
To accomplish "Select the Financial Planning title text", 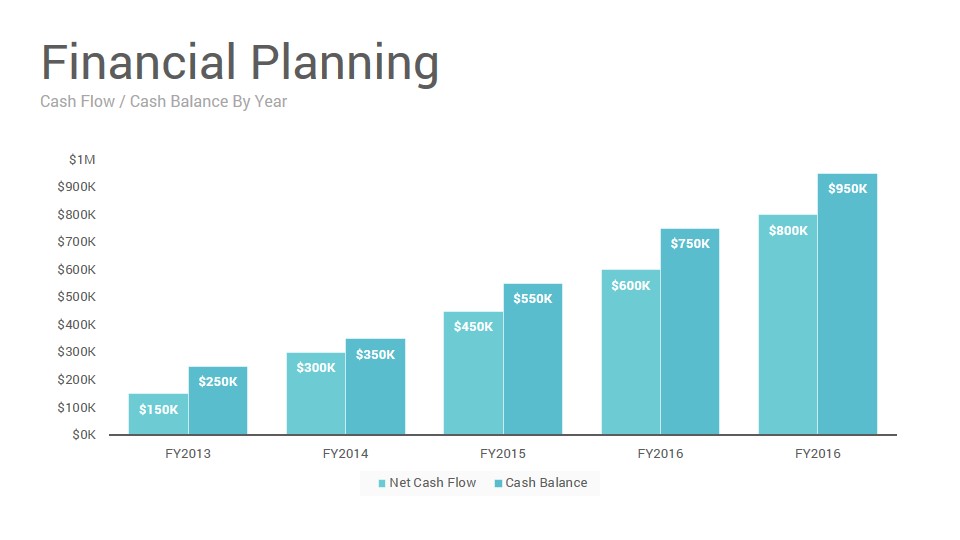I will tap(240, 63).
